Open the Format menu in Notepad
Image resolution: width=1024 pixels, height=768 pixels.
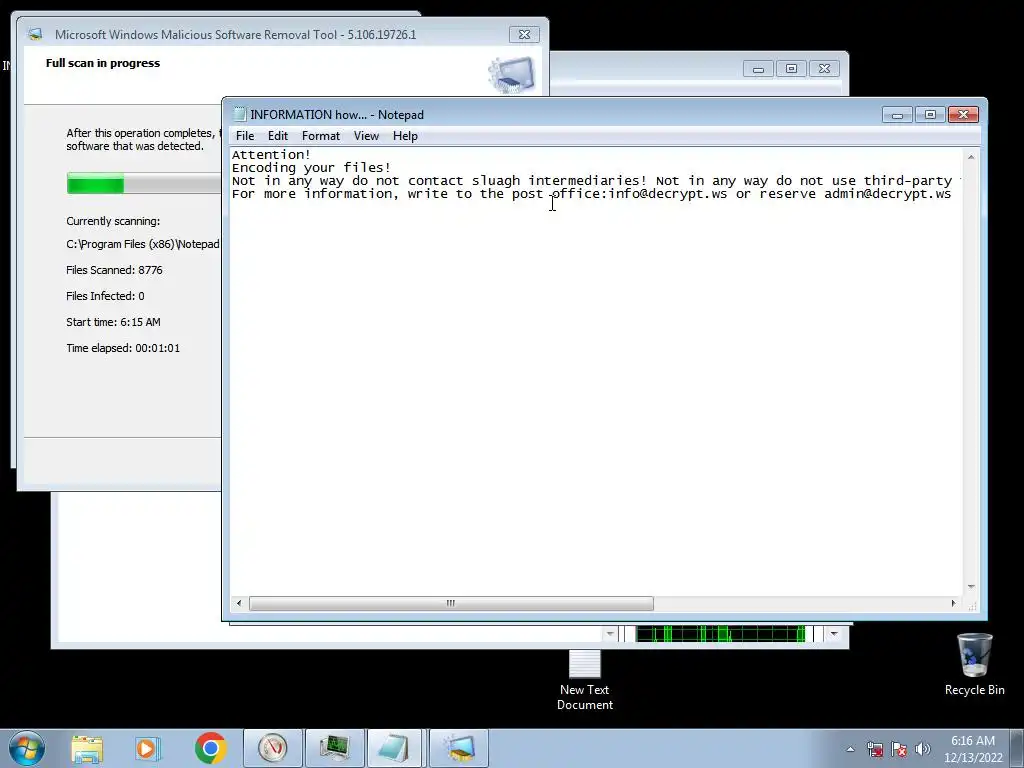[321, 136]
